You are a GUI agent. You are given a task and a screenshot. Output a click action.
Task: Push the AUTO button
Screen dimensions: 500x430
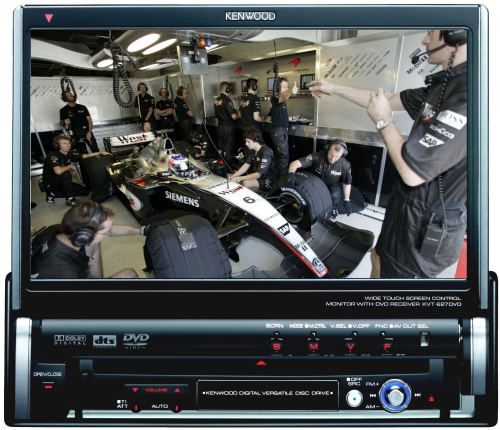pyautogui.click(x=177, y=408)
